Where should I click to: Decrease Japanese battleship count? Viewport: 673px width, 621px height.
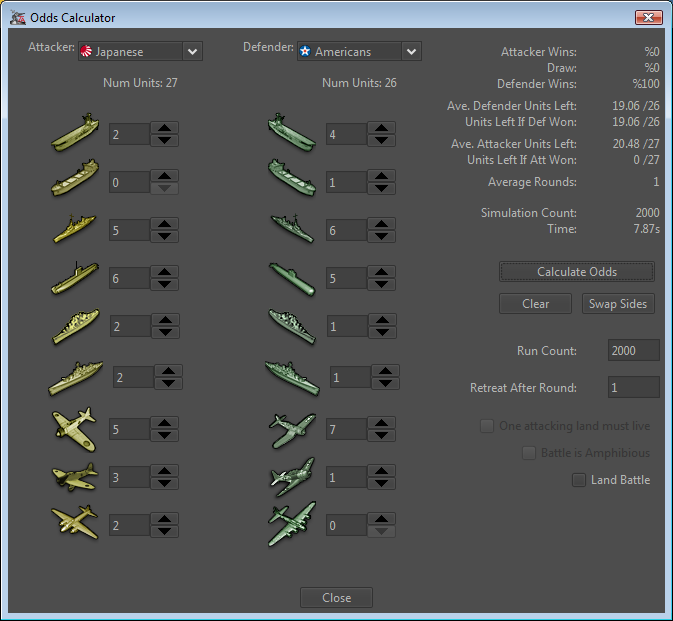click(x=168, y=384)
